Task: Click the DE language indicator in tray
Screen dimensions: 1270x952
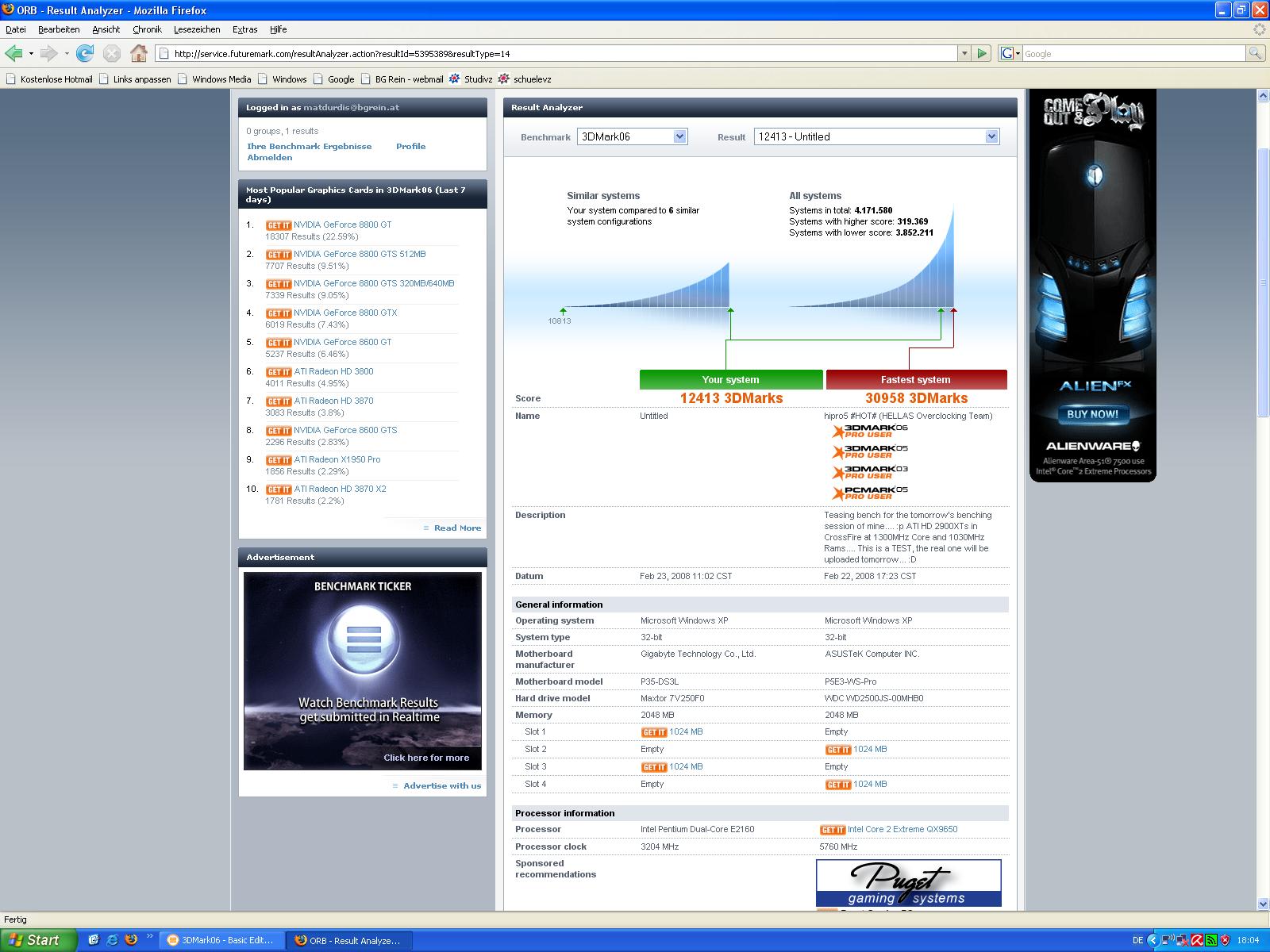Action: pos(1137,940)
